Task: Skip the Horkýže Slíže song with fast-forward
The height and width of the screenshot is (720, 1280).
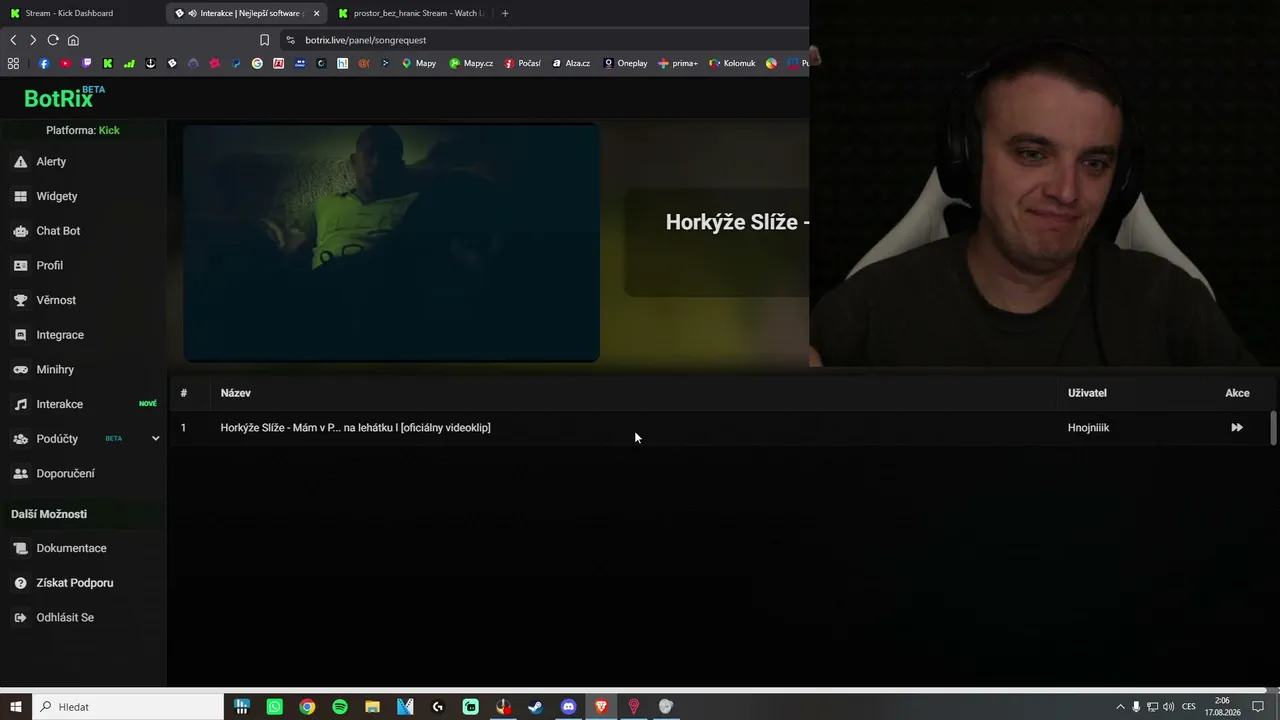Action: click(1237, 428)
